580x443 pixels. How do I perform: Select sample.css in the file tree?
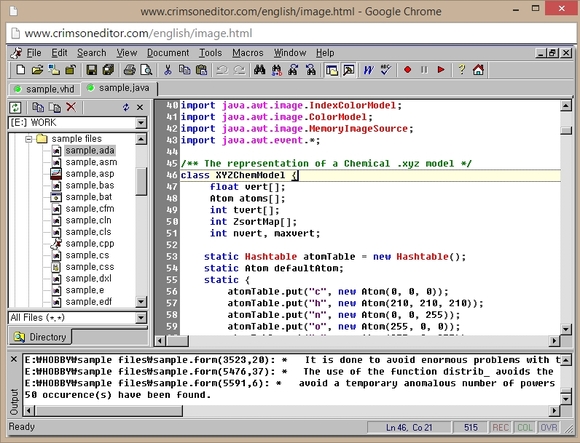point(90,267)
